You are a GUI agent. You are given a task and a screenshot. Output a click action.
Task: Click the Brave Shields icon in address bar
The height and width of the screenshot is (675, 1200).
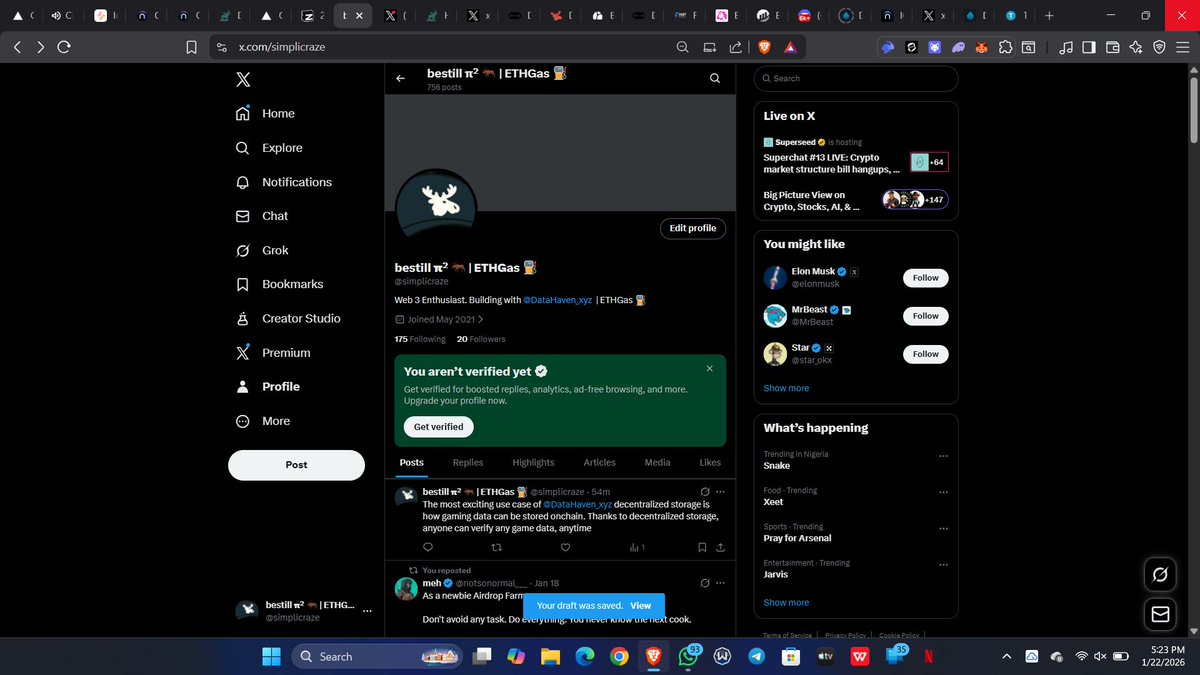[x=763, y=47]
